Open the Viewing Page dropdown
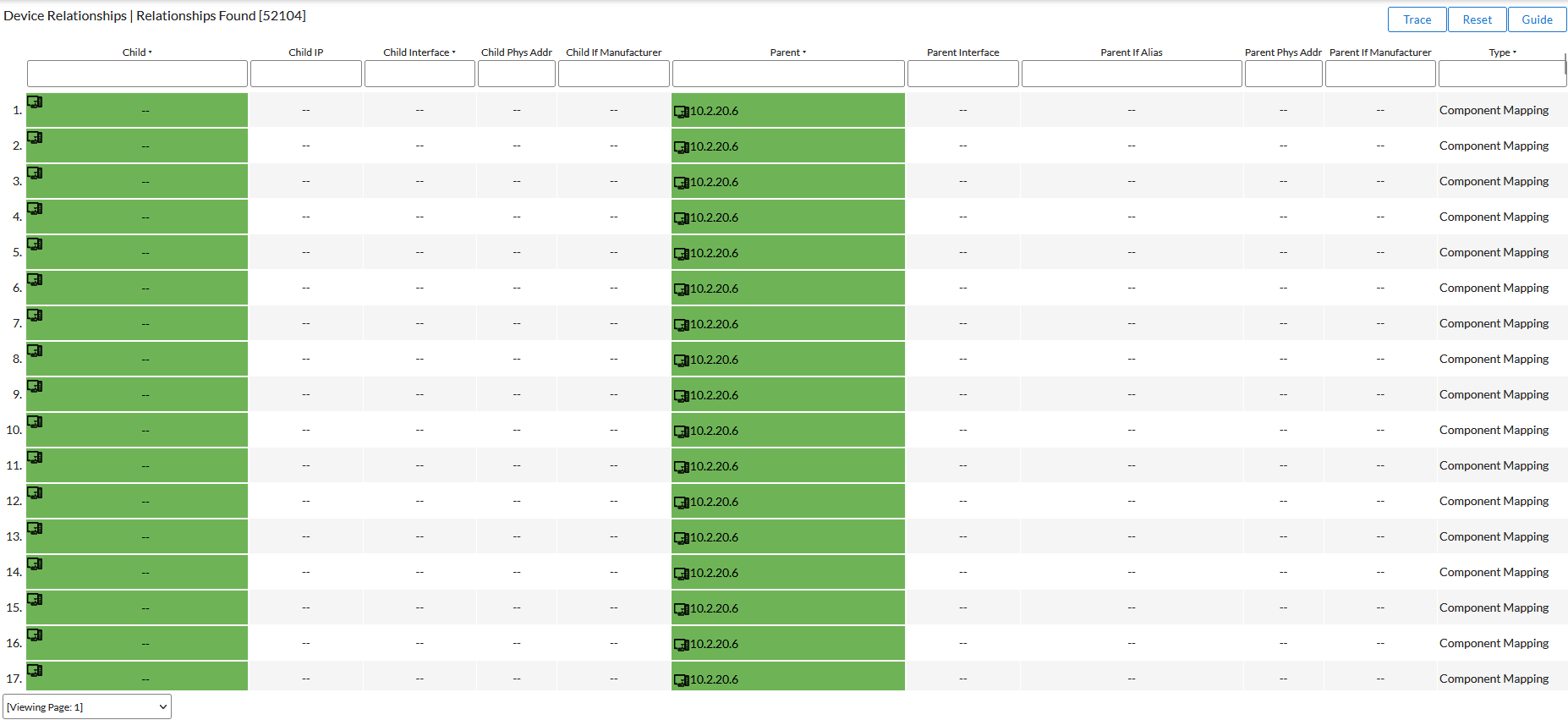 coord(87,707)
